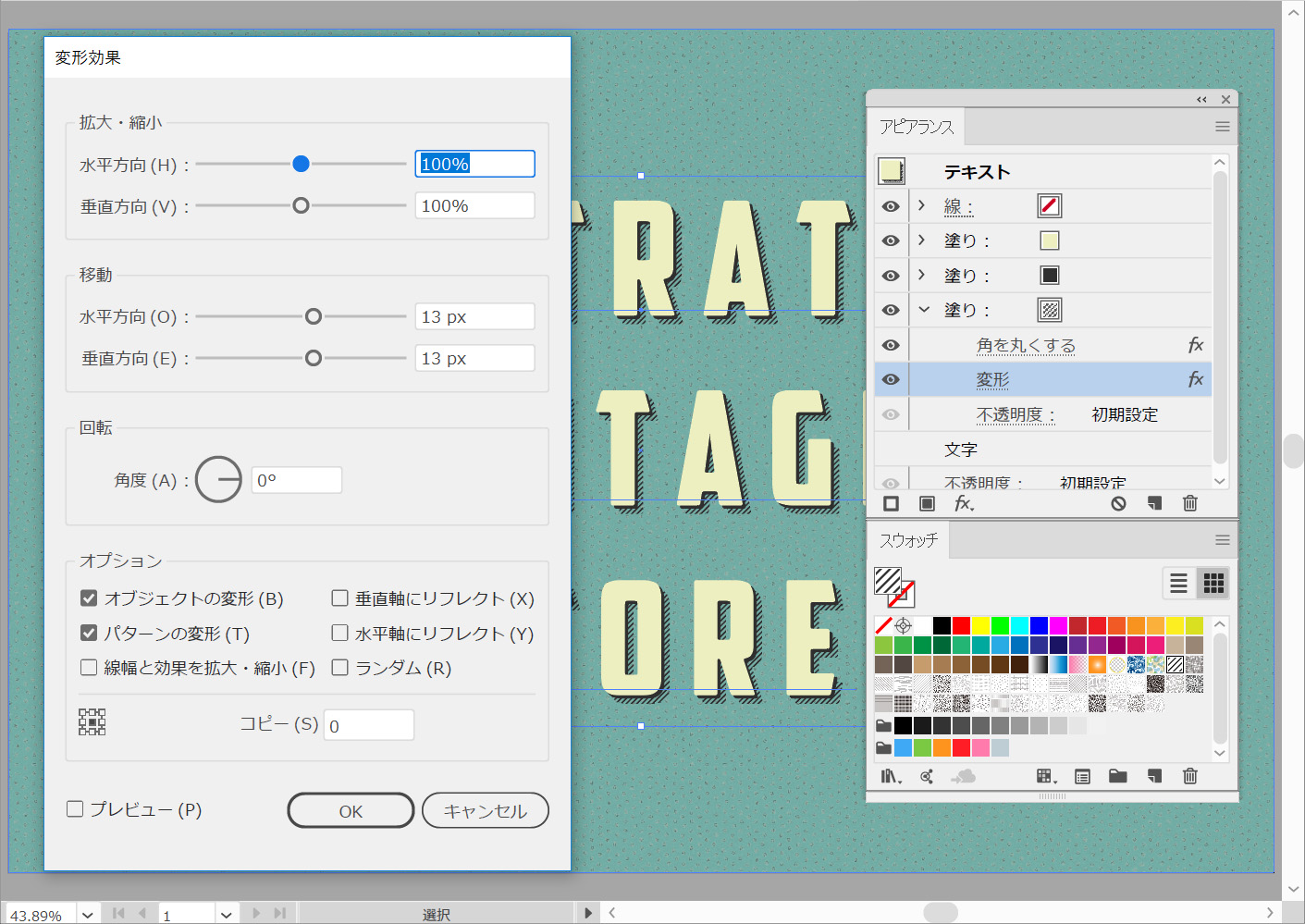1305x924 pixels.
Task: Click Clear Appearance icon in Appearance panel
Action: pyautogui.click(x=1118, y=503)
